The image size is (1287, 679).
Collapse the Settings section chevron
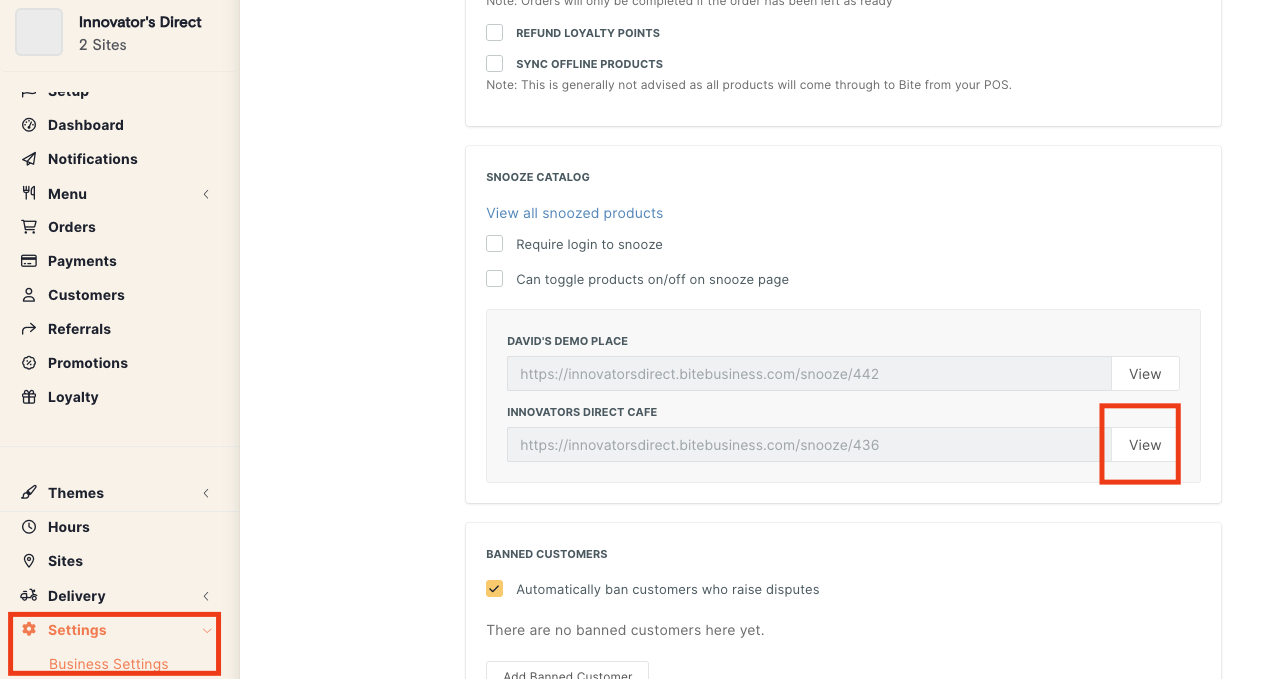[x=206, y=630]
